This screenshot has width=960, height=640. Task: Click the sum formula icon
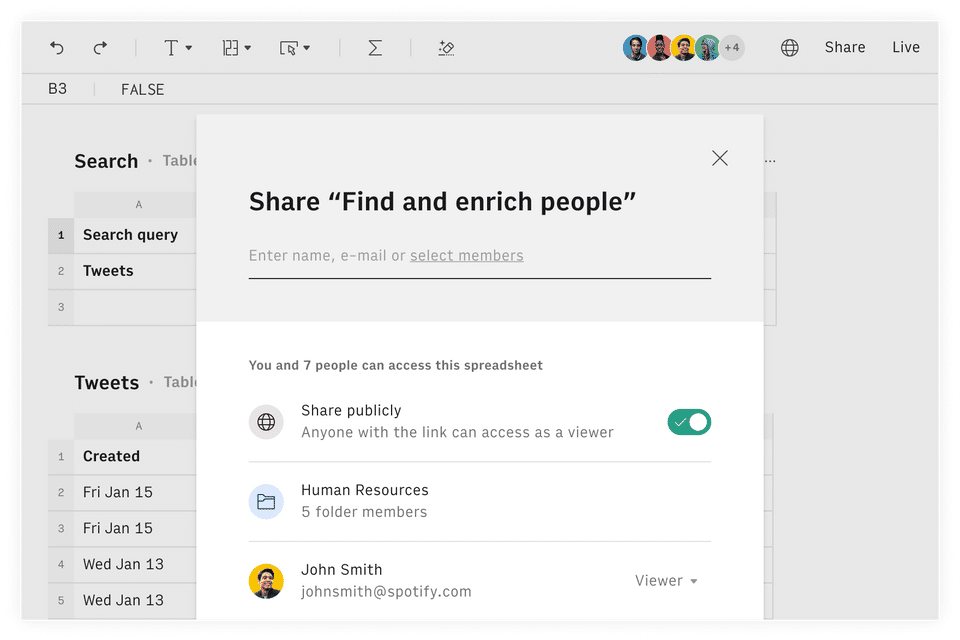(x=375, y=47)
